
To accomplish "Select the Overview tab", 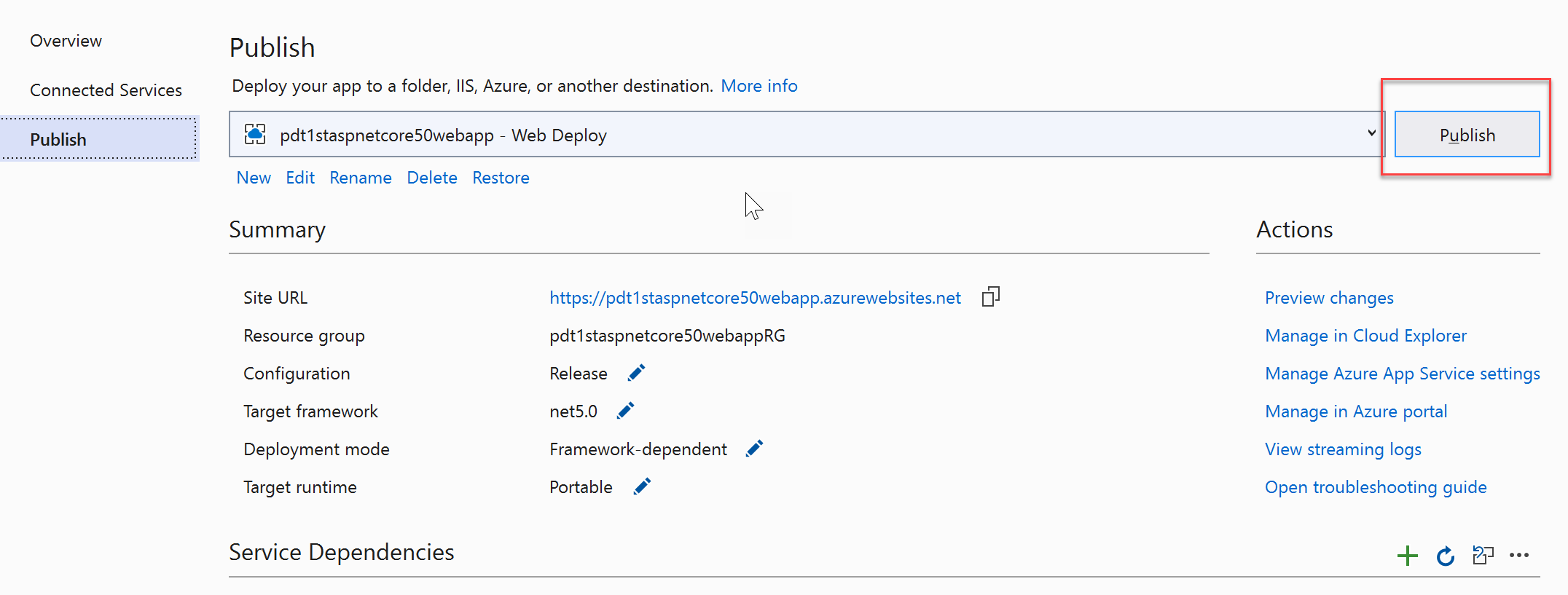I will click(x=66, y=41).
